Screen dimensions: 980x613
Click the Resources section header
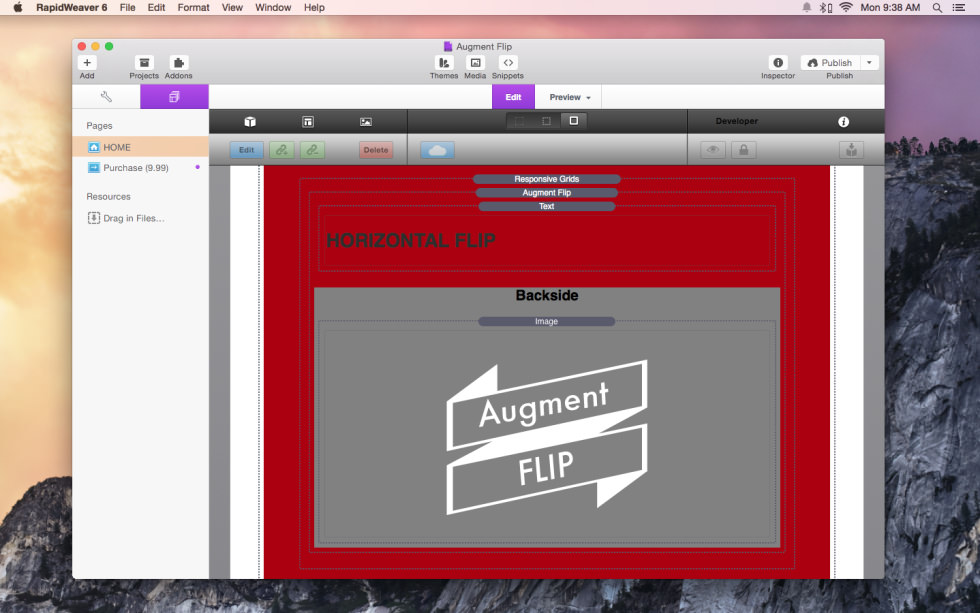109,196
